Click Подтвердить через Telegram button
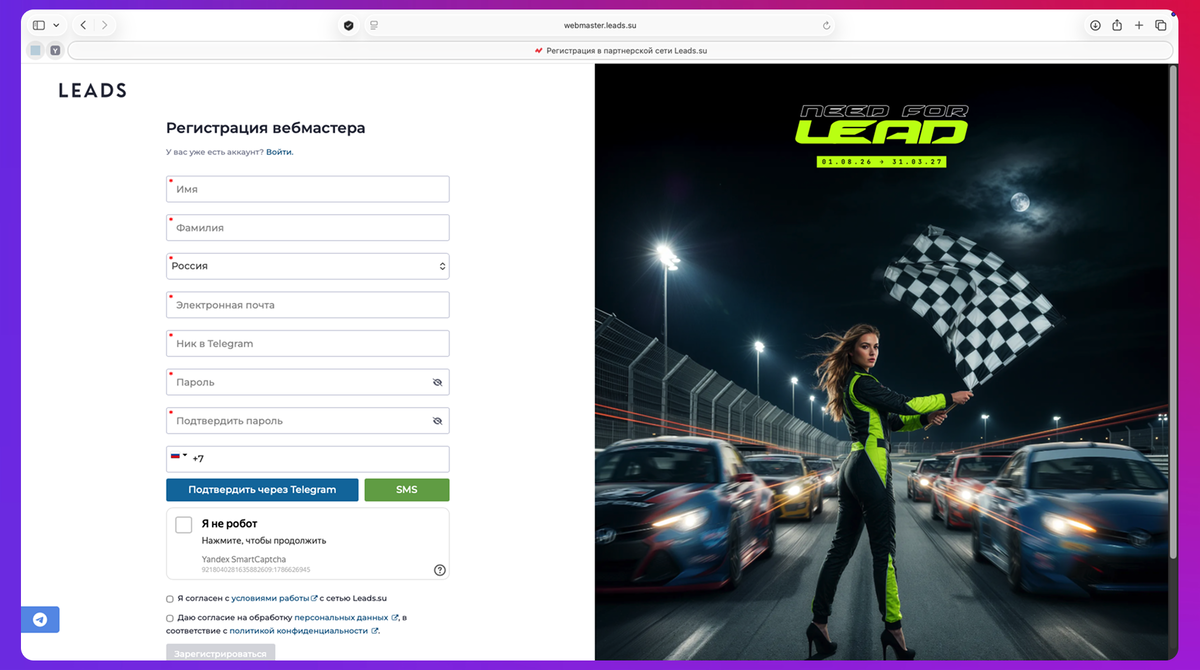Viewport: 1200px width, 670px height. 262,490
